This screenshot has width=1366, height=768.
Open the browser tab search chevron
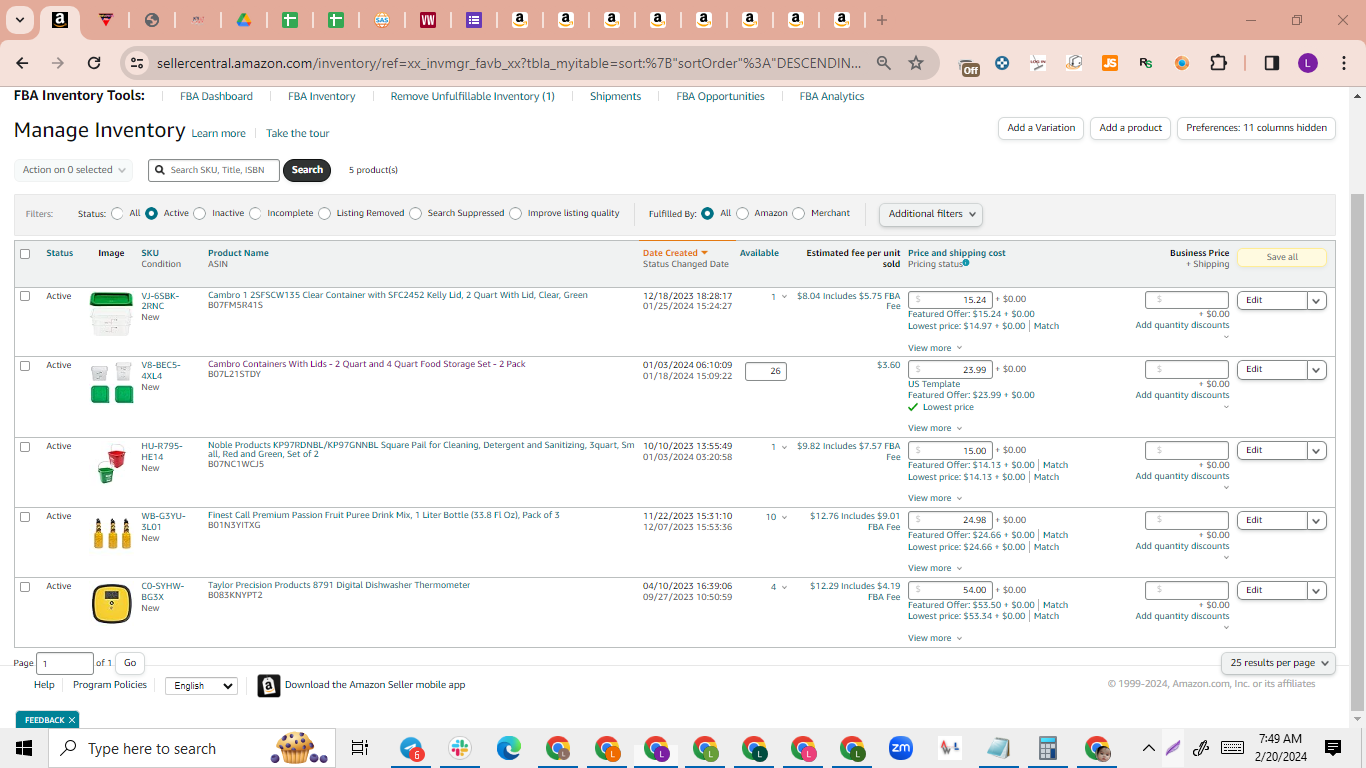point(19,20)
